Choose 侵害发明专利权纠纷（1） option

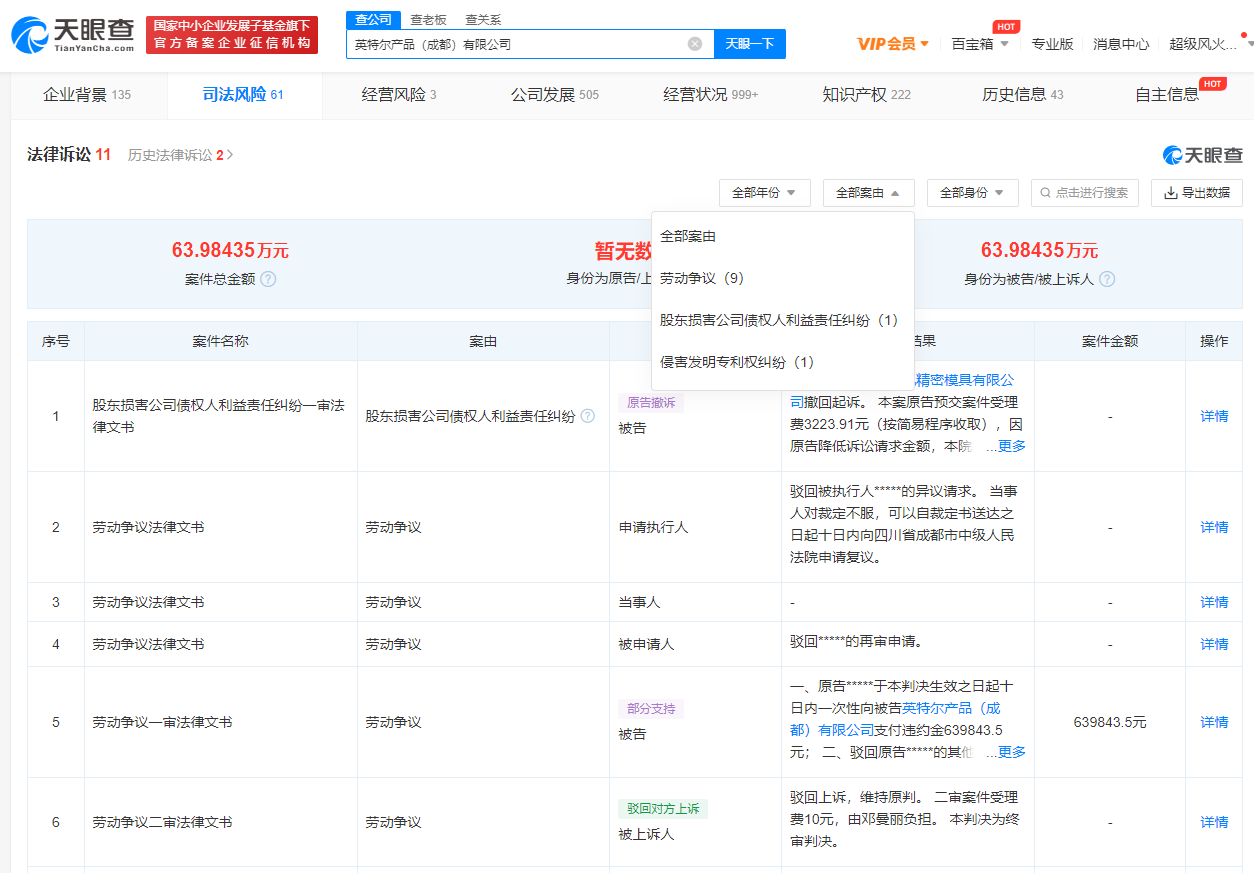pos(737,362)
